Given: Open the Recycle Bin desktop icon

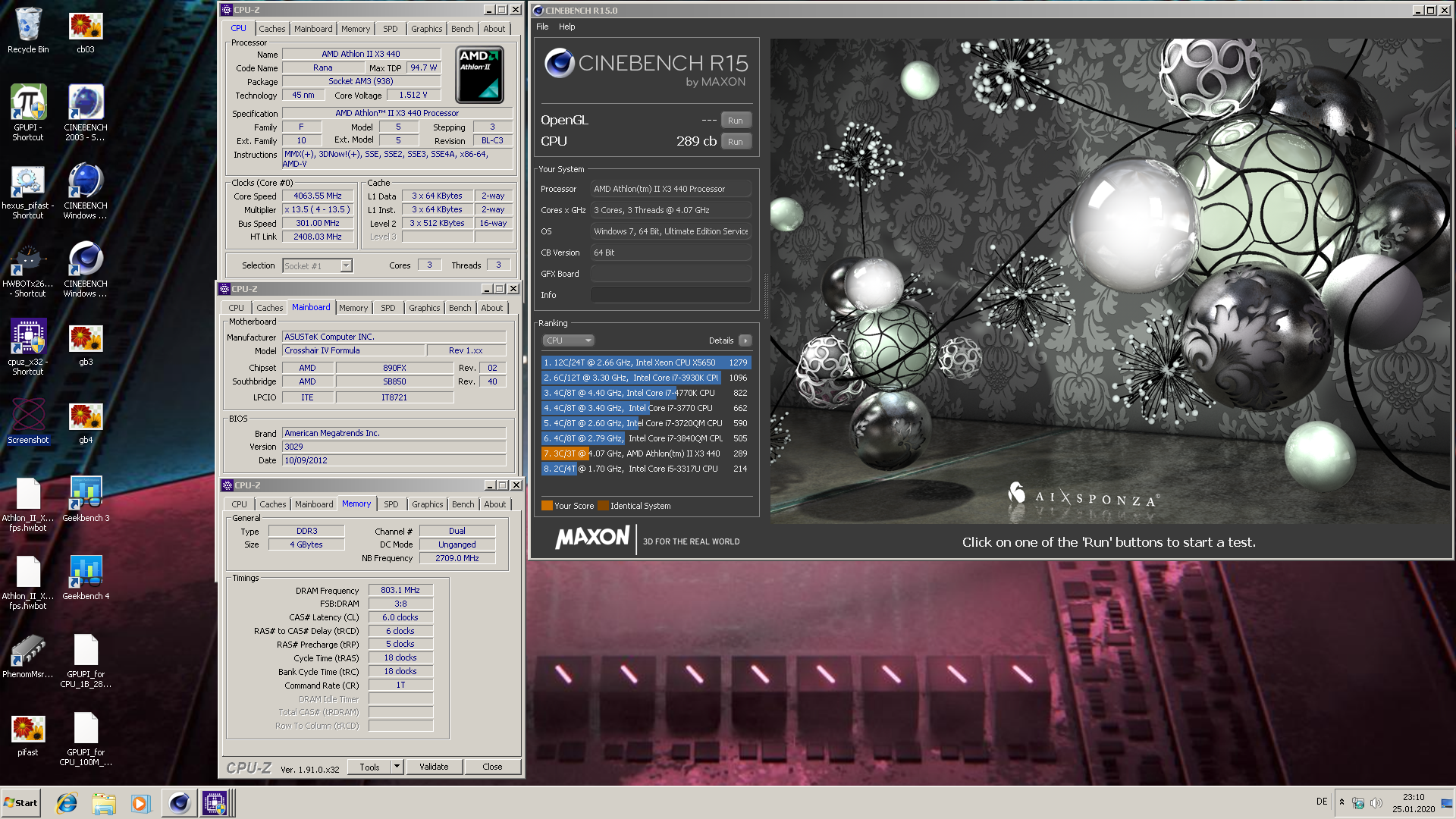Looking at the screenshot, I should click(x=28, y=30).
